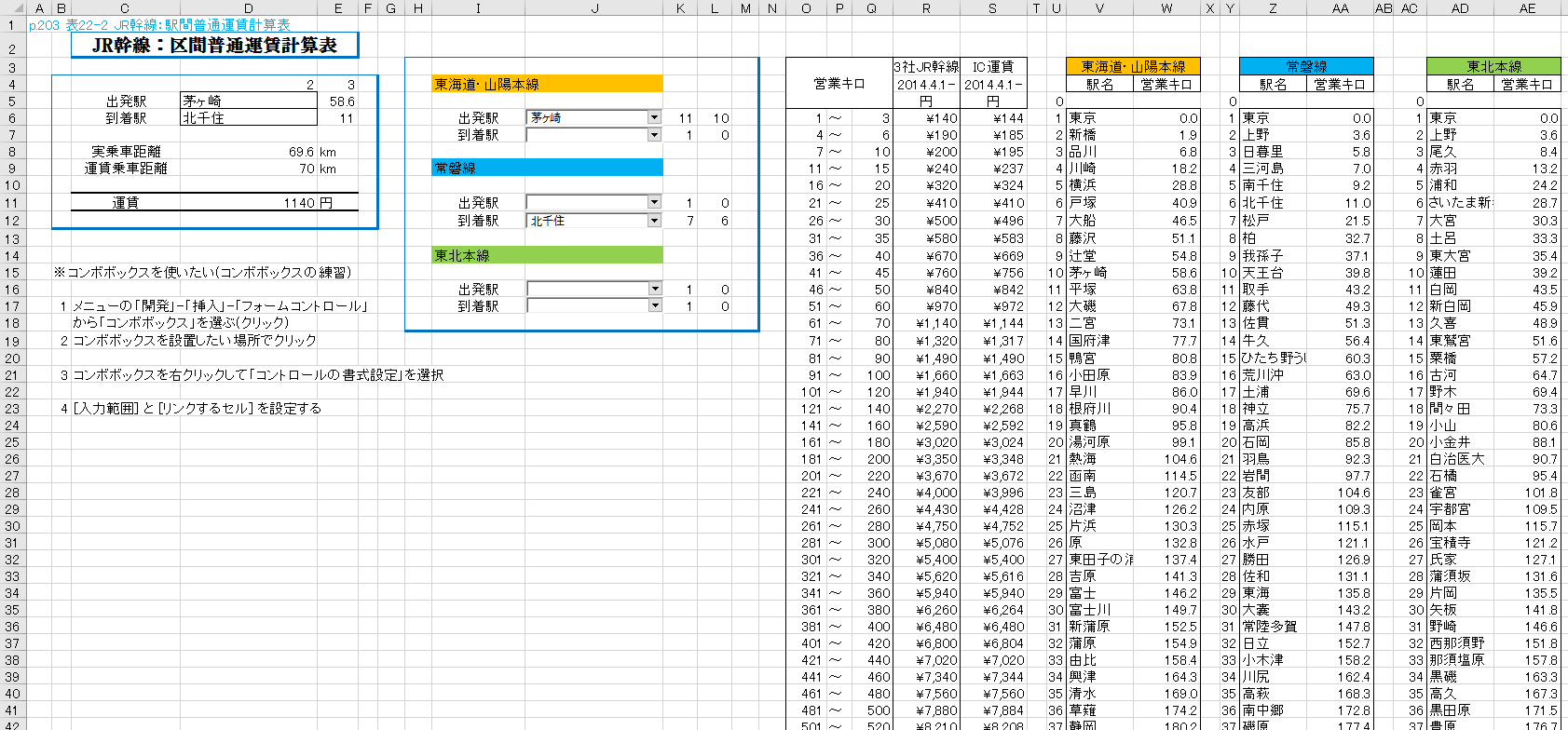Click the blue p.203 表22-2 text in row 1
The height and width of the screenshot is (730, 1568).
[x=159, y=25]
